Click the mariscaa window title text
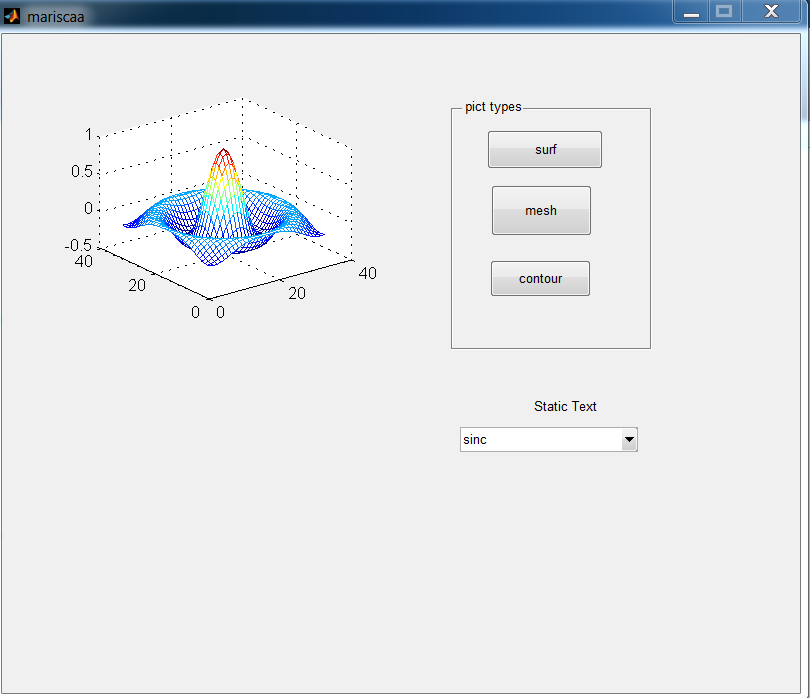The image size is (810, 698). coord(55,16)
